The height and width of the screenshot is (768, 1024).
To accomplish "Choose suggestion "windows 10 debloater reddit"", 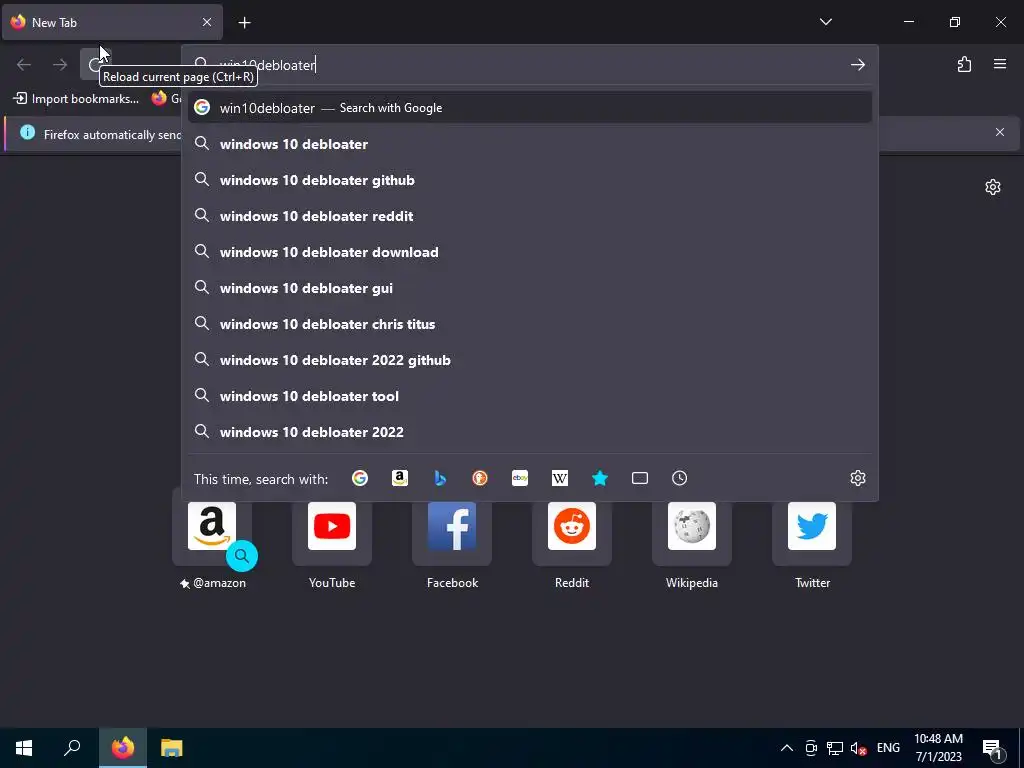I will click(530, 216).
